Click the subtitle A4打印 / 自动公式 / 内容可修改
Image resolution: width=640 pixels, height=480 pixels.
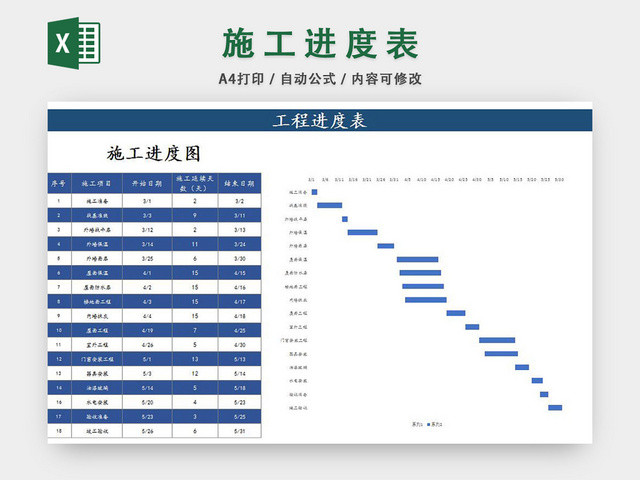[x=320, y=79]
